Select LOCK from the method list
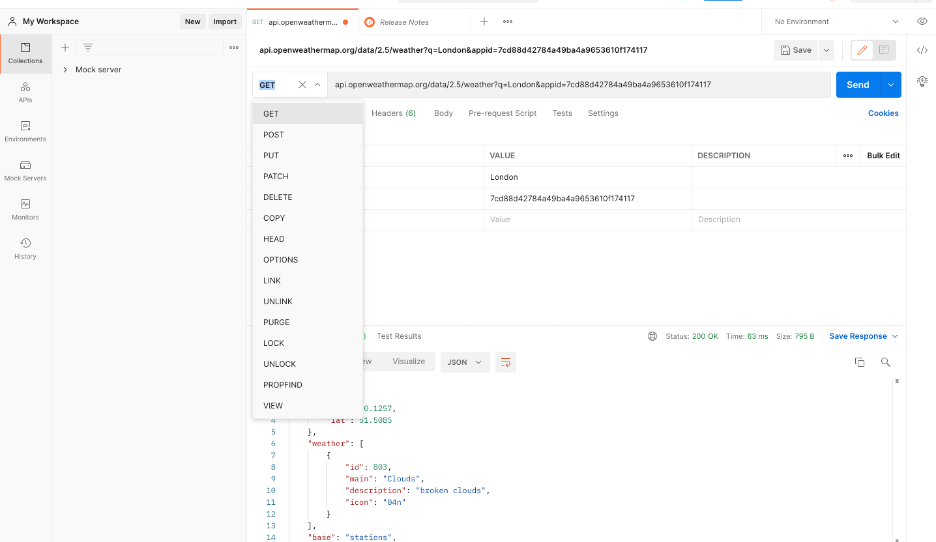This screenshot has width=936, height=542. (307, 343)
